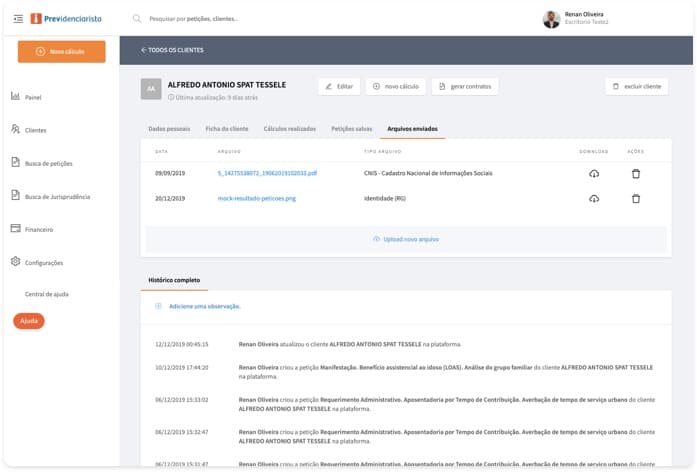Click the plus icon beside Adicione uma observação

(x=158, y=306)
